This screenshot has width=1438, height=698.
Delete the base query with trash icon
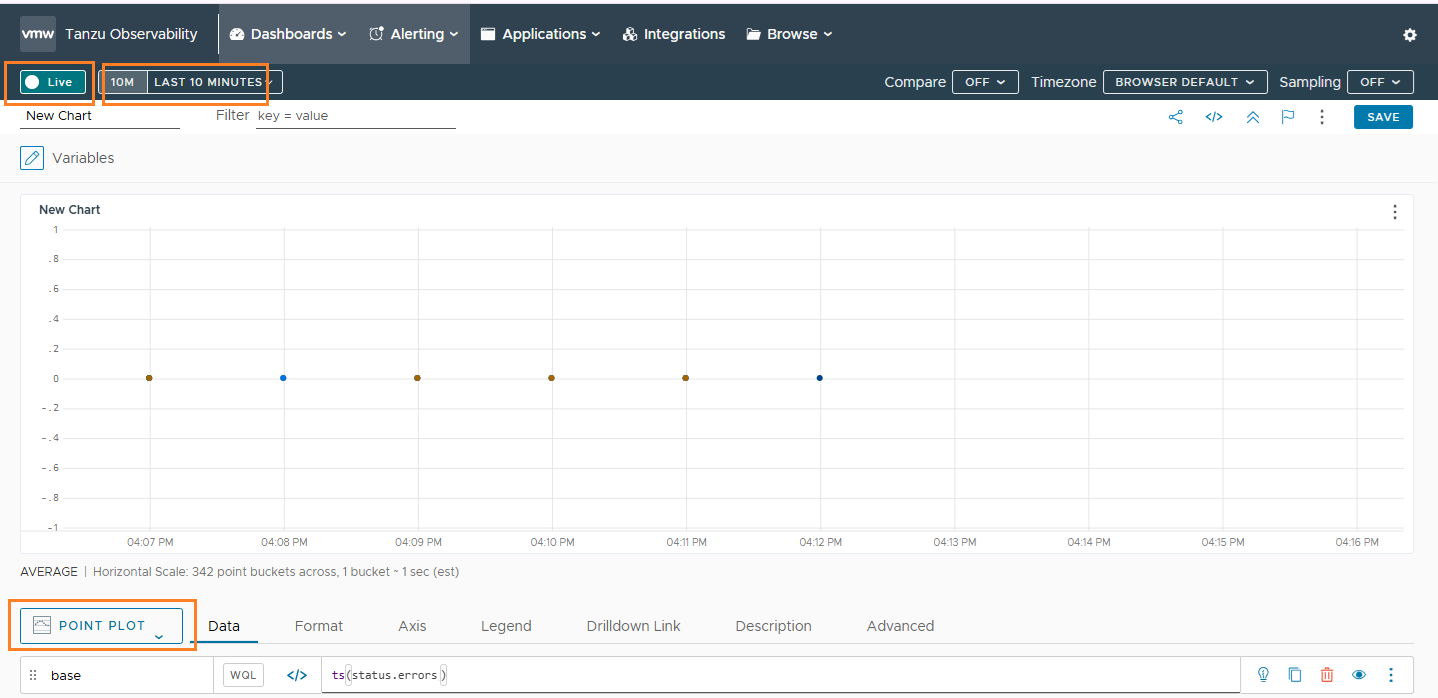click(1327, 675)
